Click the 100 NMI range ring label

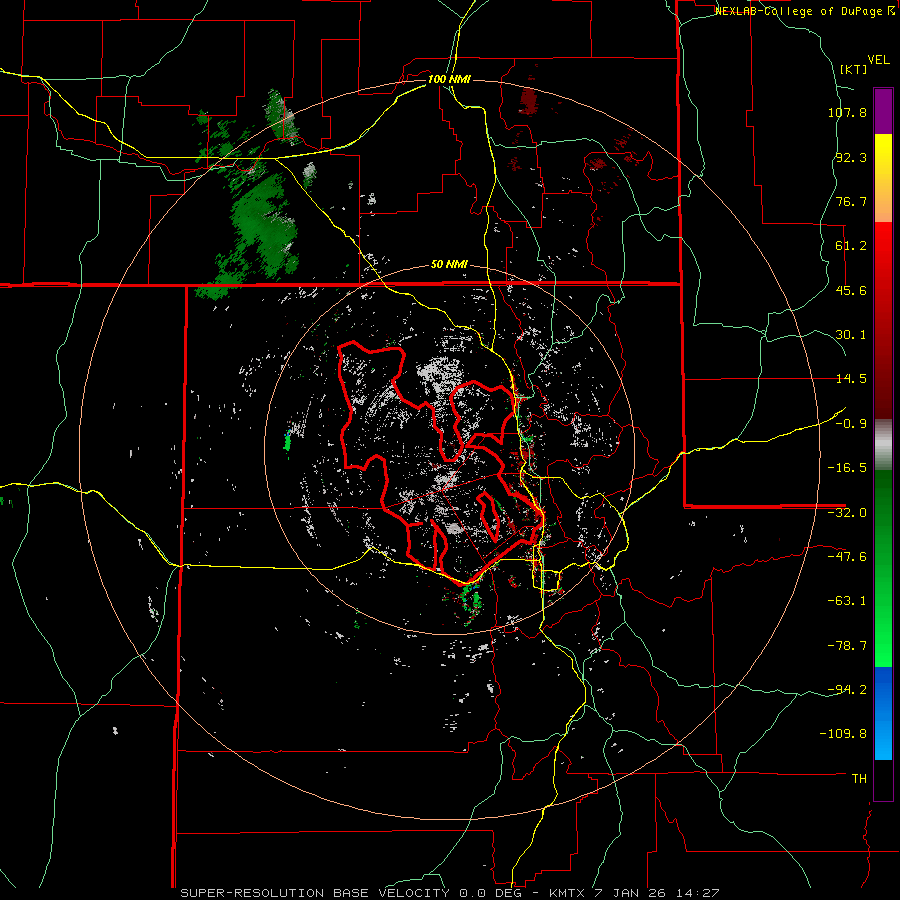point(449,79)
